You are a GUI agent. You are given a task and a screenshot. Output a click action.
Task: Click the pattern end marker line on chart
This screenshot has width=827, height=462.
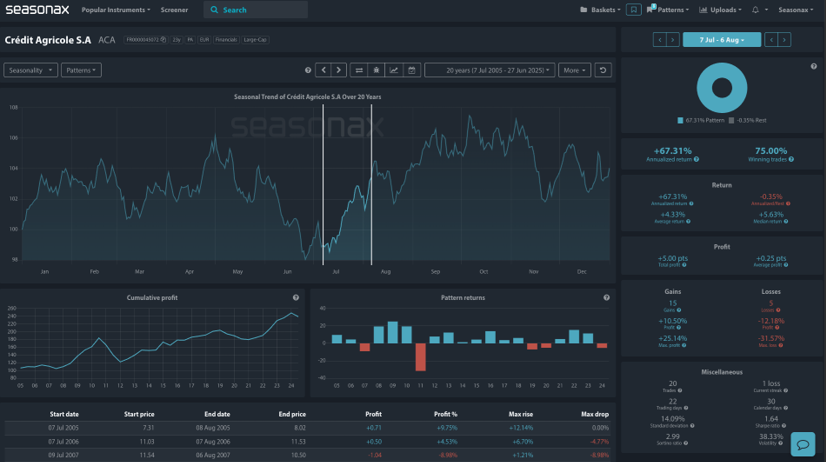point(371,185)
